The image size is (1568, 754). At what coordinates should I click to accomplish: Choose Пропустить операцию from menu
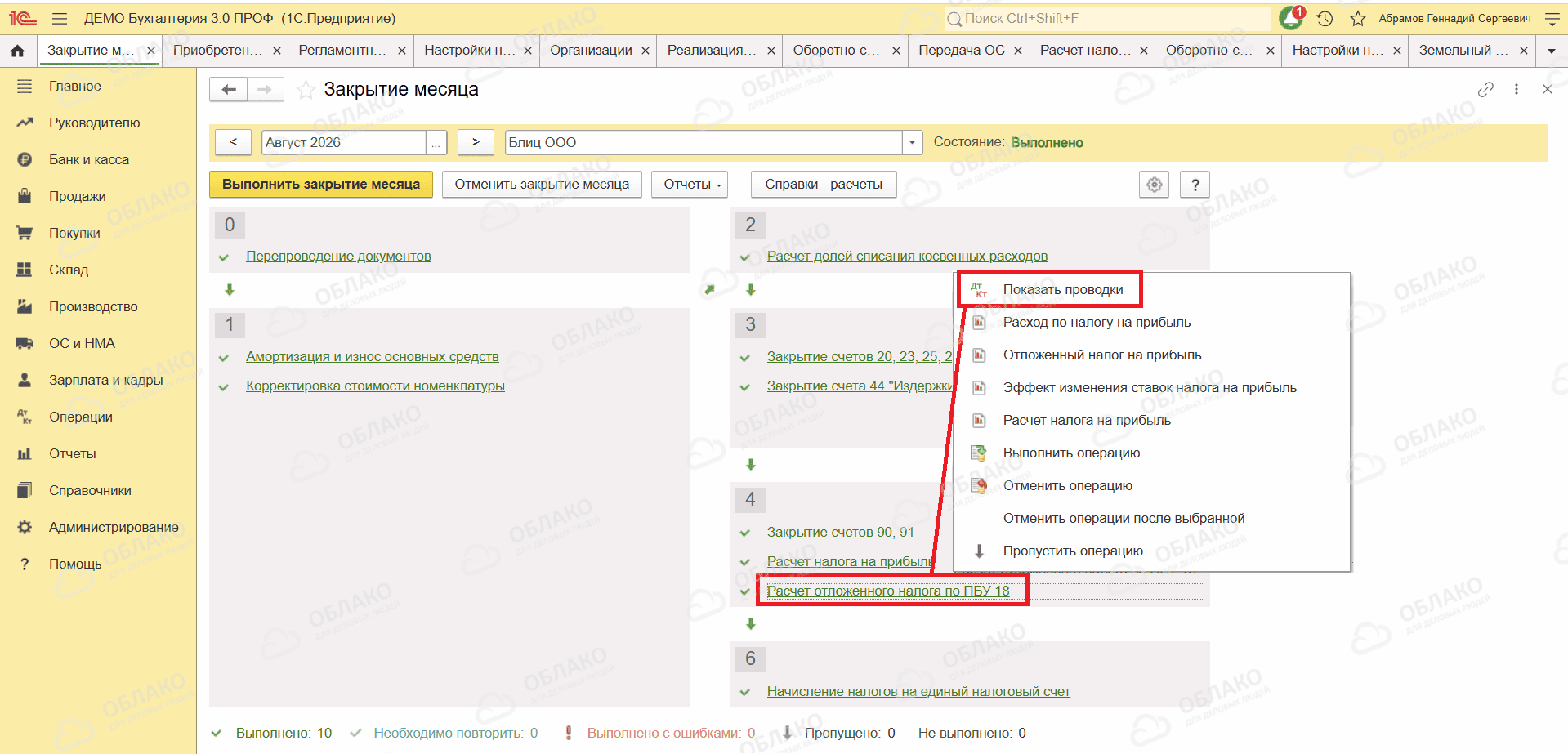[1073, 551]
